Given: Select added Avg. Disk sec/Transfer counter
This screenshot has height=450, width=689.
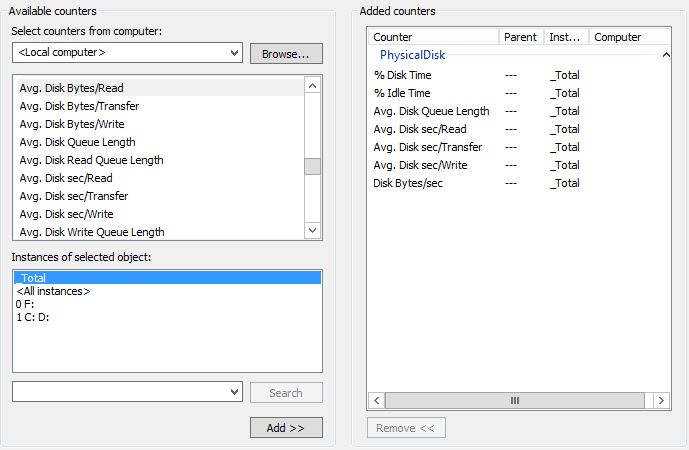Looking at the screenshot, I should click(x=519, y=147).
